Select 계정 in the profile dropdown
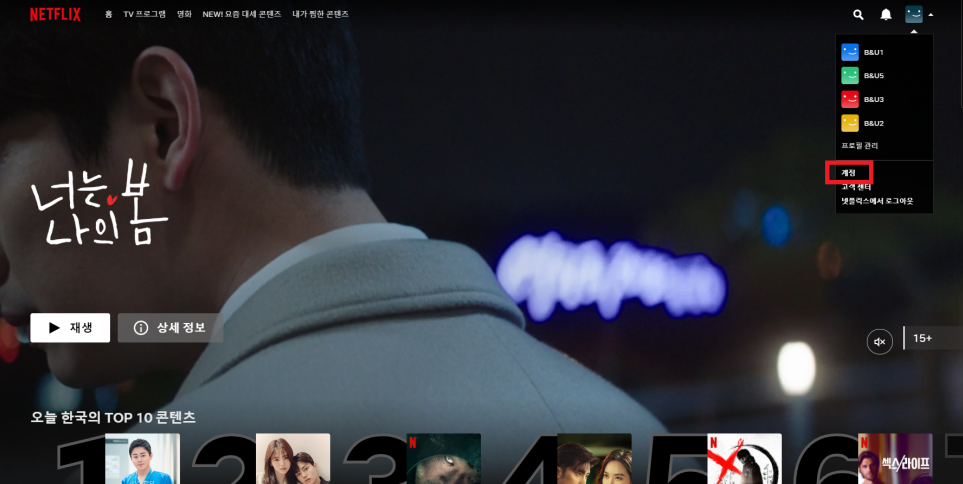 849,173
